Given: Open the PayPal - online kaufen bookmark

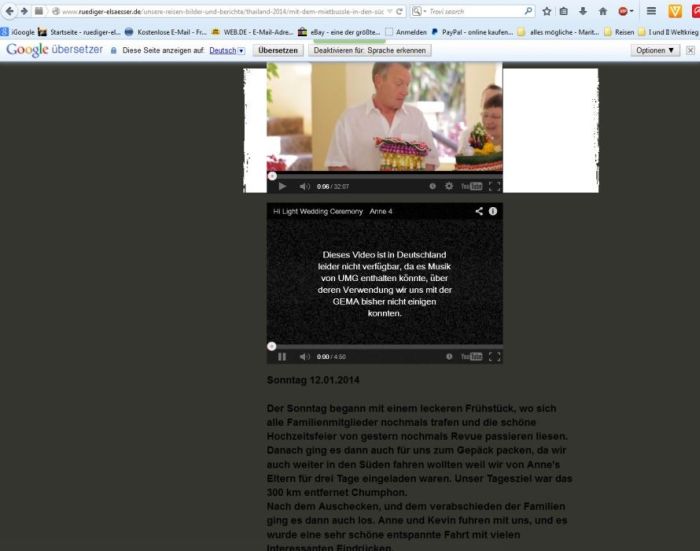Looking at the screenshot, I should [x=472, y=32].
